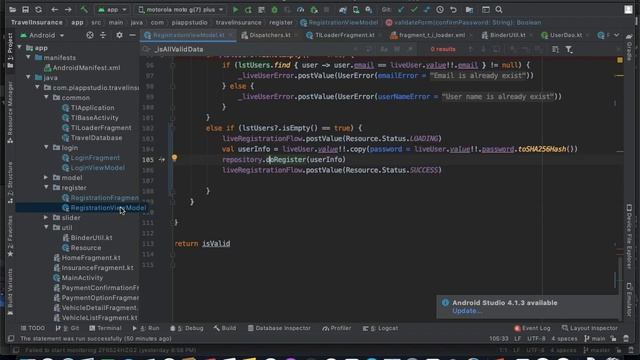Collapse the login package
Viewport: 640px width, 360px height.
[46, 147]
